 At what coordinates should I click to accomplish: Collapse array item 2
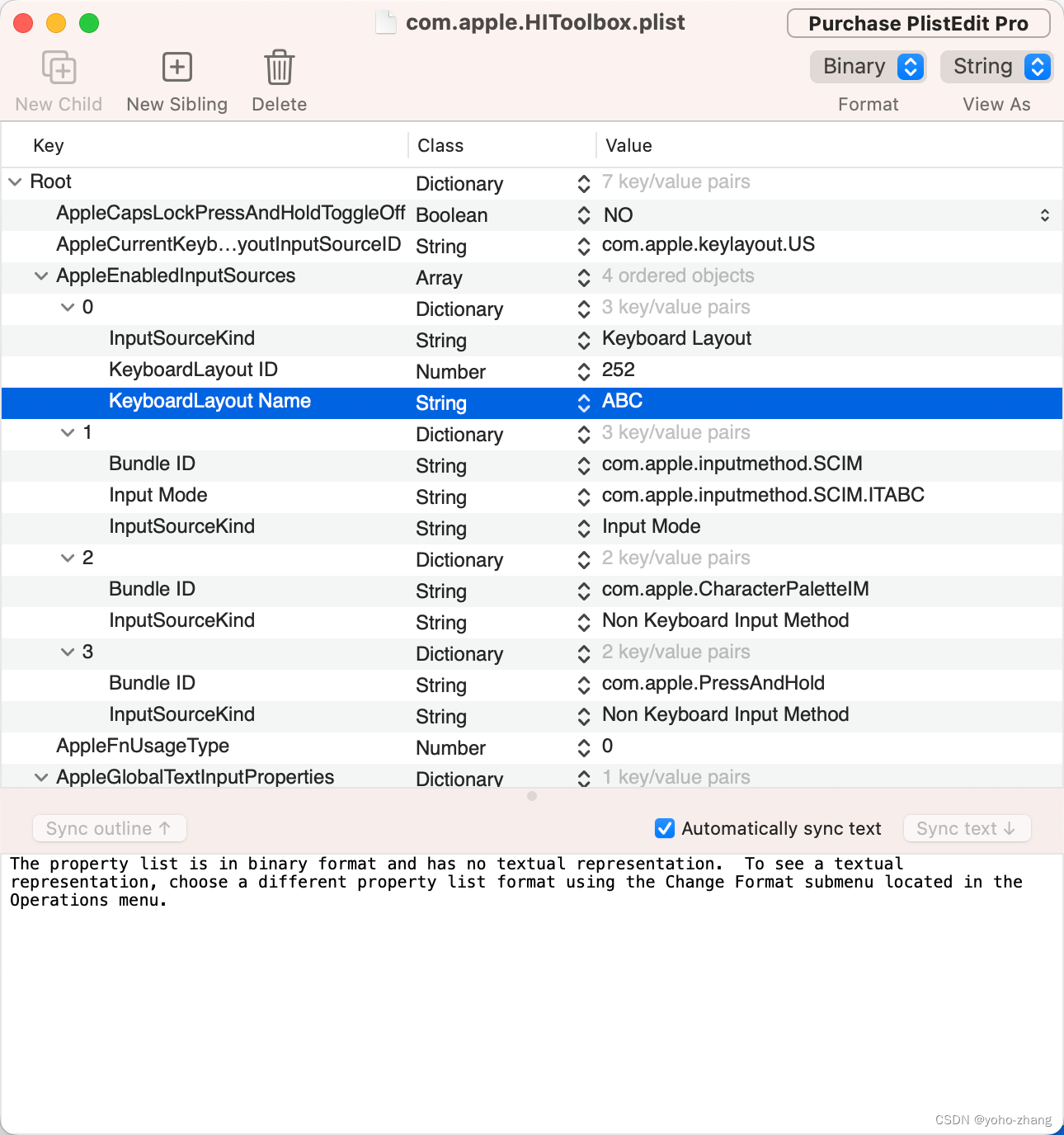tap(68, 558)
